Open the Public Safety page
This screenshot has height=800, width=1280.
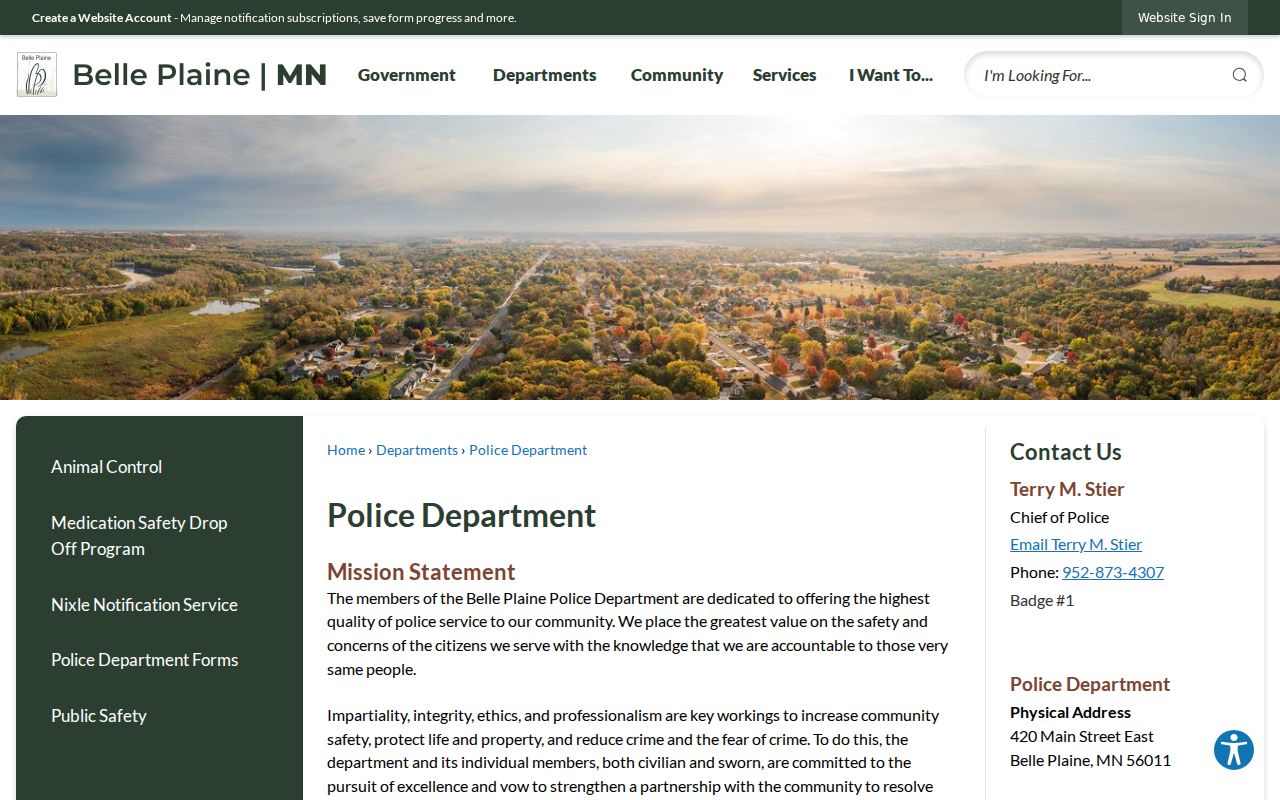click(99, 716)
